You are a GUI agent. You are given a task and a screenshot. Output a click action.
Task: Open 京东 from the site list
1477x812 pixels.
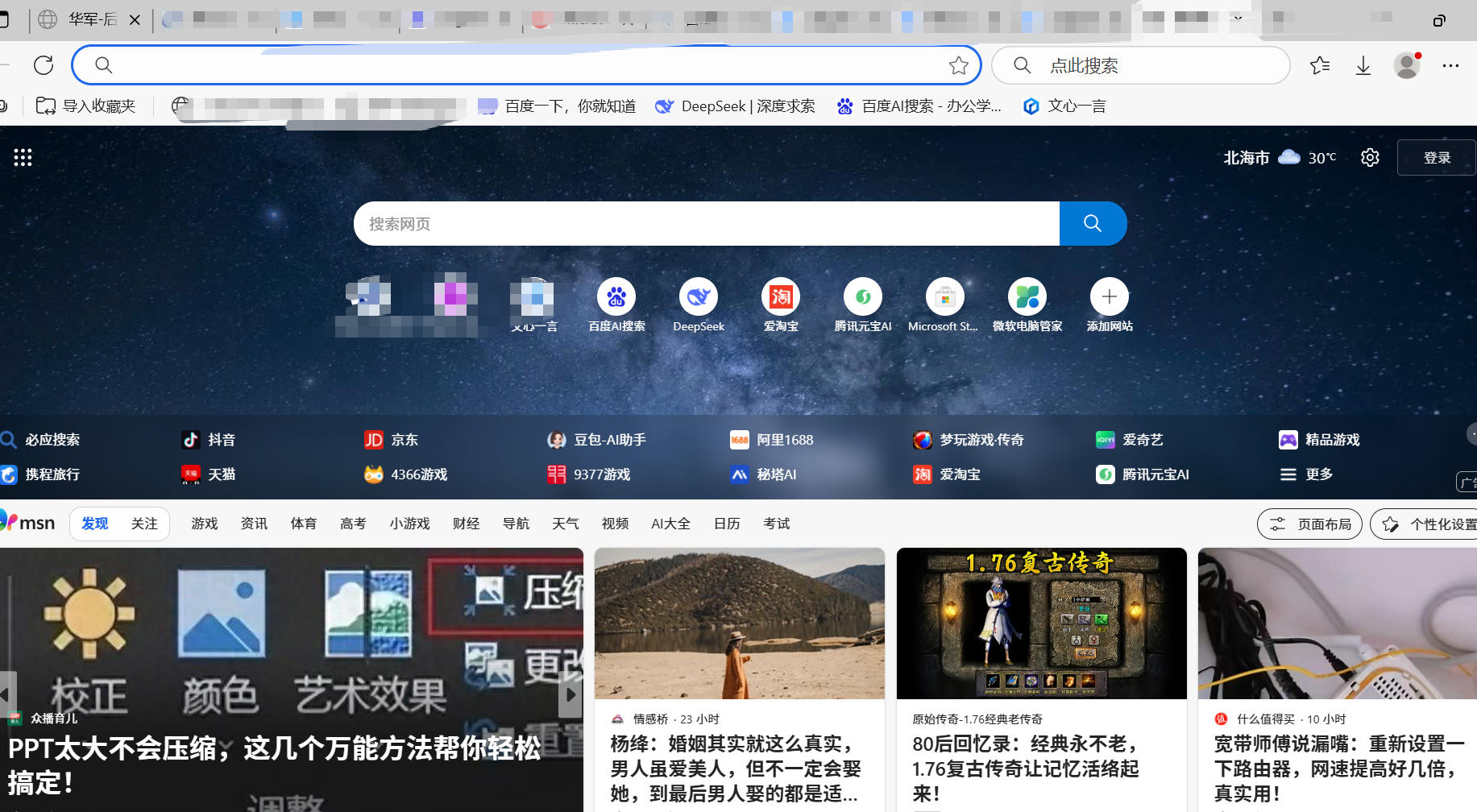405,439
